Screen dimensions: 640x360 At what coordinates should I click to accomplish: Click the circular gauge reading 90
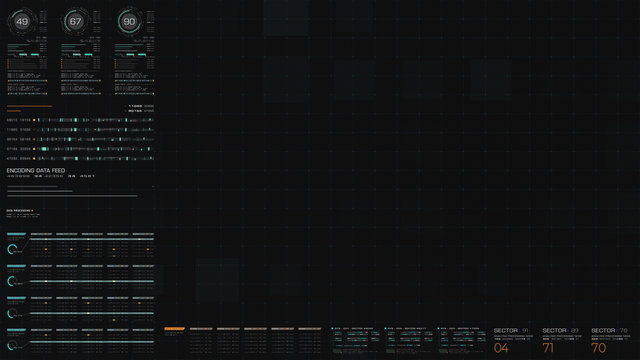(129, 22)
